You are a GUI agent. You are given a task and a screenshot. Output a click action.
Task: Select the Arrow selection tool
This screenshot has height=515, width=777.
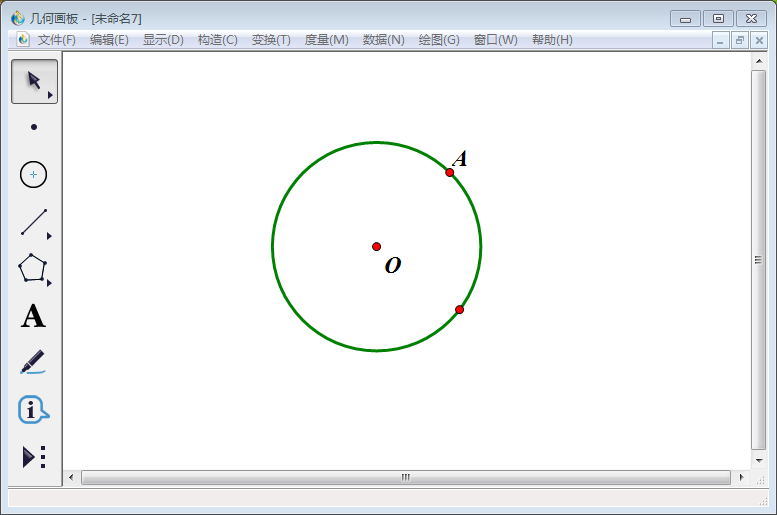click(34, 81)
